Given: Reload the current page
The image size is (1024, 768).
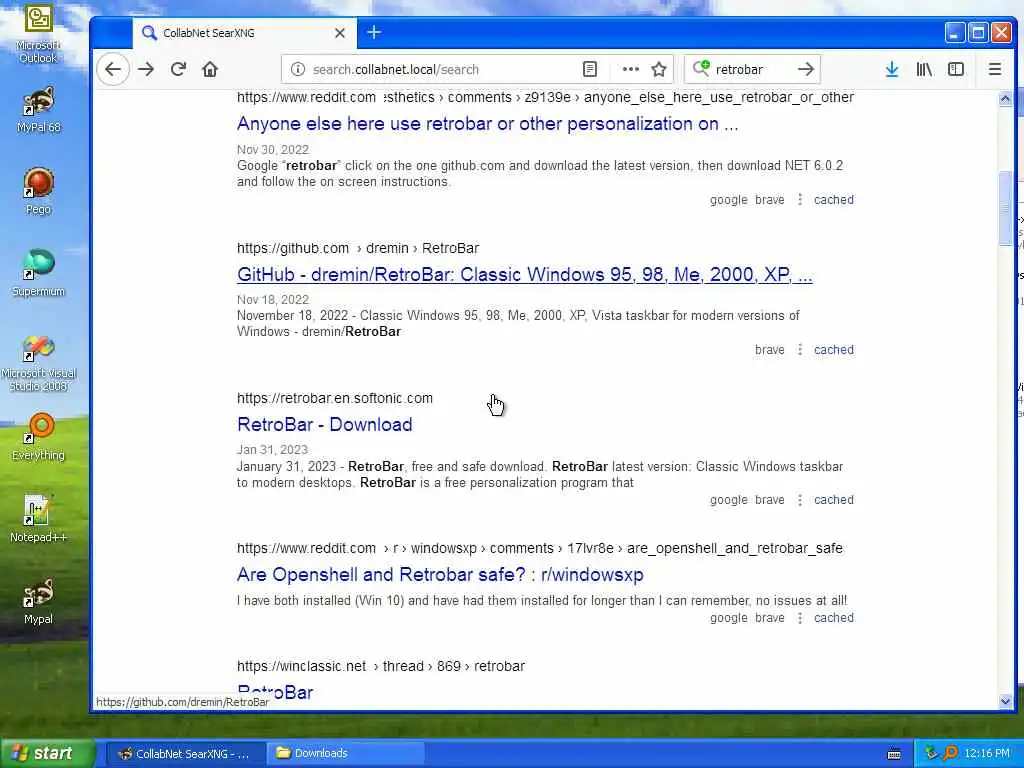Looking at the screenshot, I should [x=178, y=69].
